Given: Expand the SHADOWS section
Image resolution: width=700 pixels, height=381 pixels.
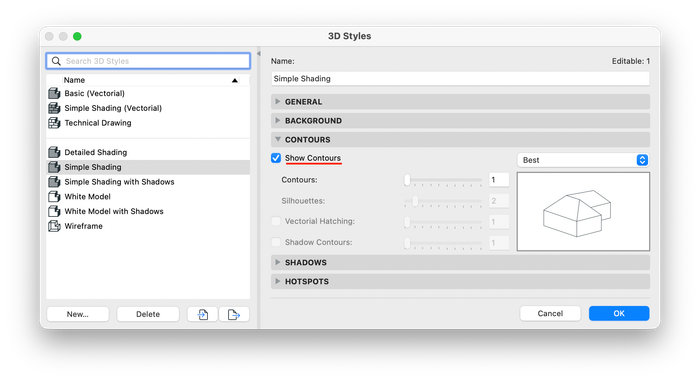Looking at the screenshot, I should coord(460,263).
